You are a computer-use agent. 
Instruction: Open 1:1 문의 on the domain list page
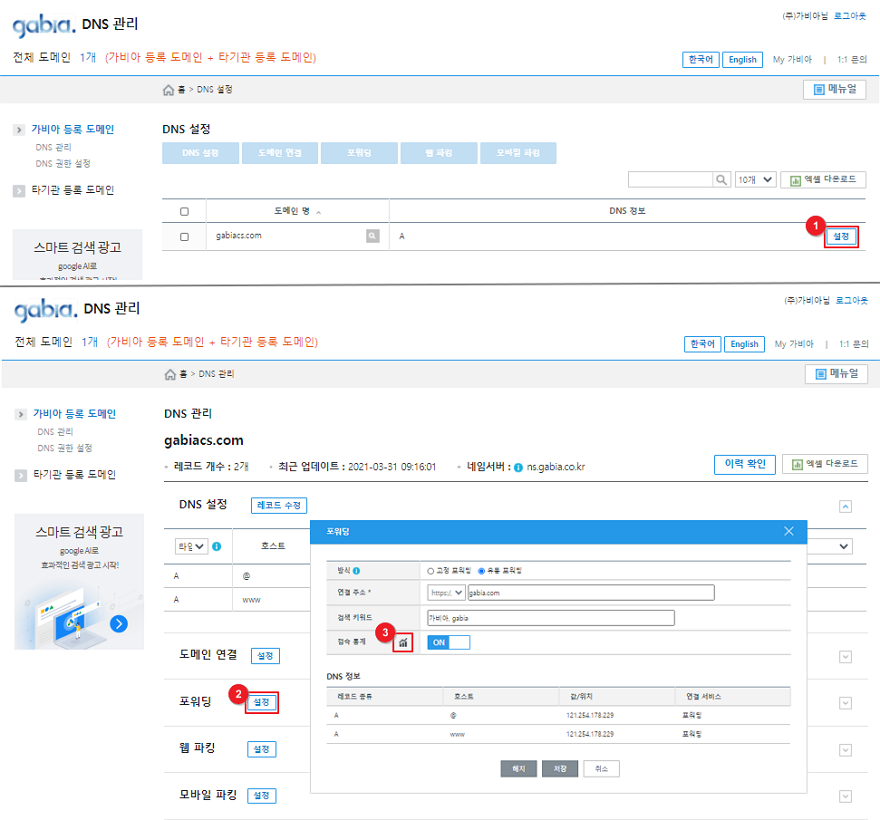[852, 59]
